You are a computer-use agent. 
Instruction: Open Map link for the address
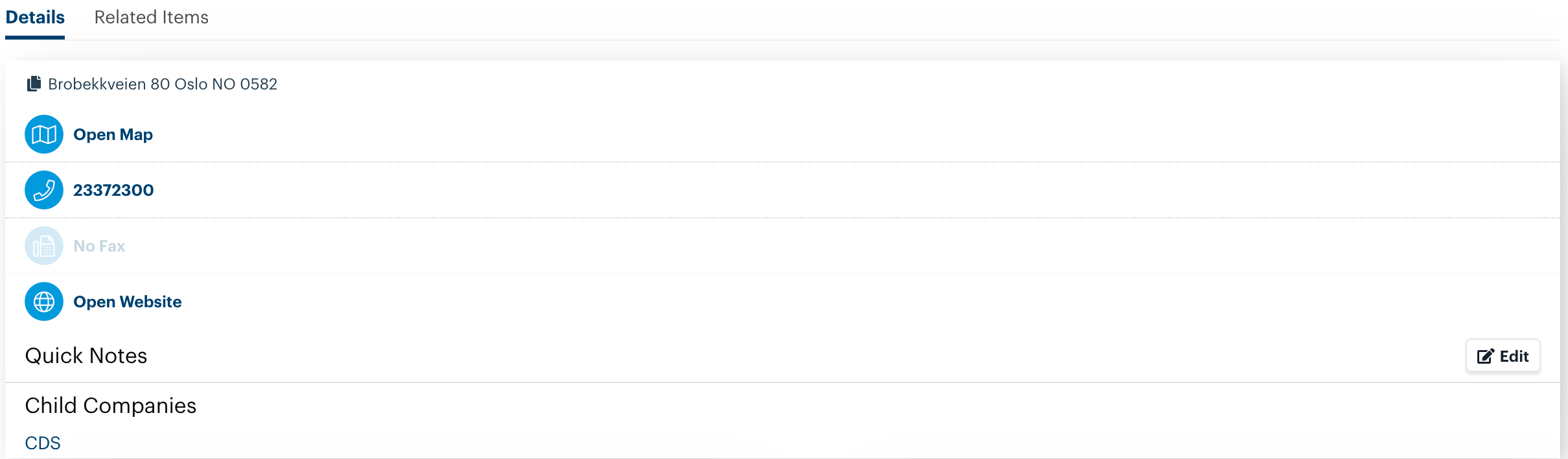pos(113,134)
